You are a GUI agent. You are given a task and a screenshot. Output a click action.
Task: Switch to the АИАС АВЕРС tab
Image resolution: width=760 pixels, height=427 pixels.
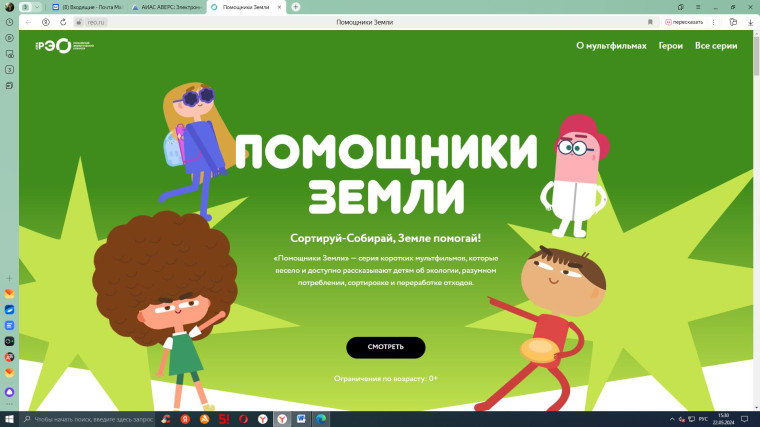[x=167, y=7]
